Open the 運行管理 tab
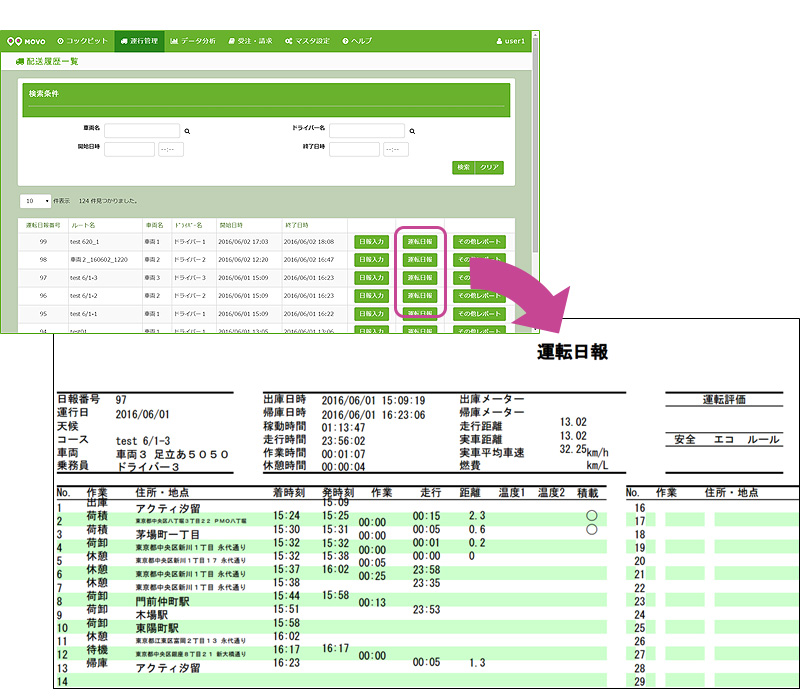Image resolution: width=800 pixels, height=700 pixels. 138,41
